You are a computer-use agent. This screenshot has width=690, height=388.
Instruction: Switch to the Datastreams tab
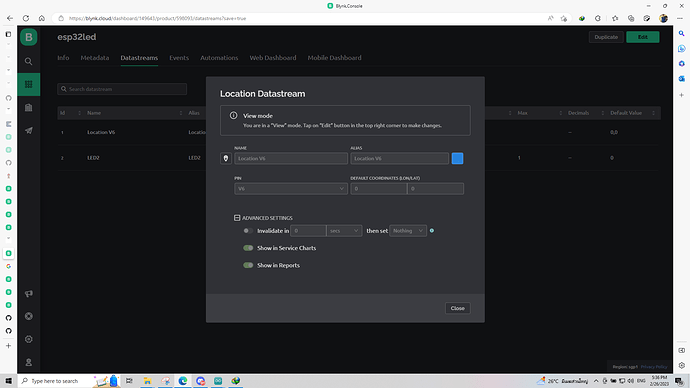(139, 58)
